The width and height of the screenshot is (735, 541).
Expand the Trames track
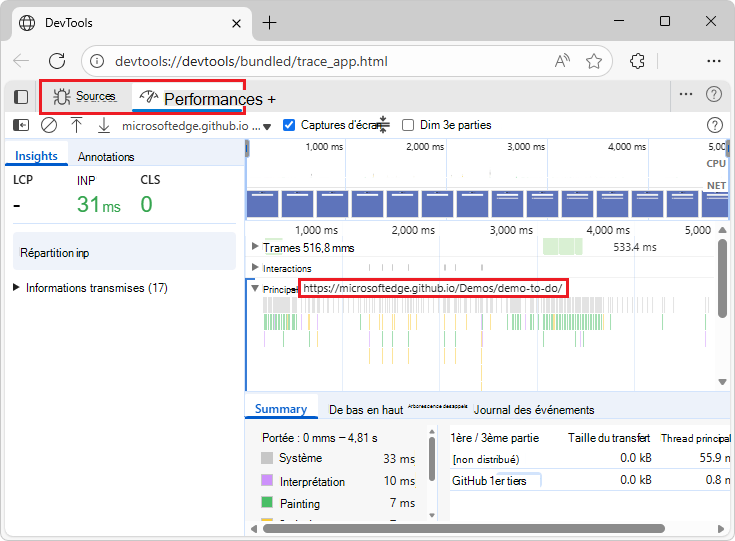pyautogui.click(x=255, y=246)
